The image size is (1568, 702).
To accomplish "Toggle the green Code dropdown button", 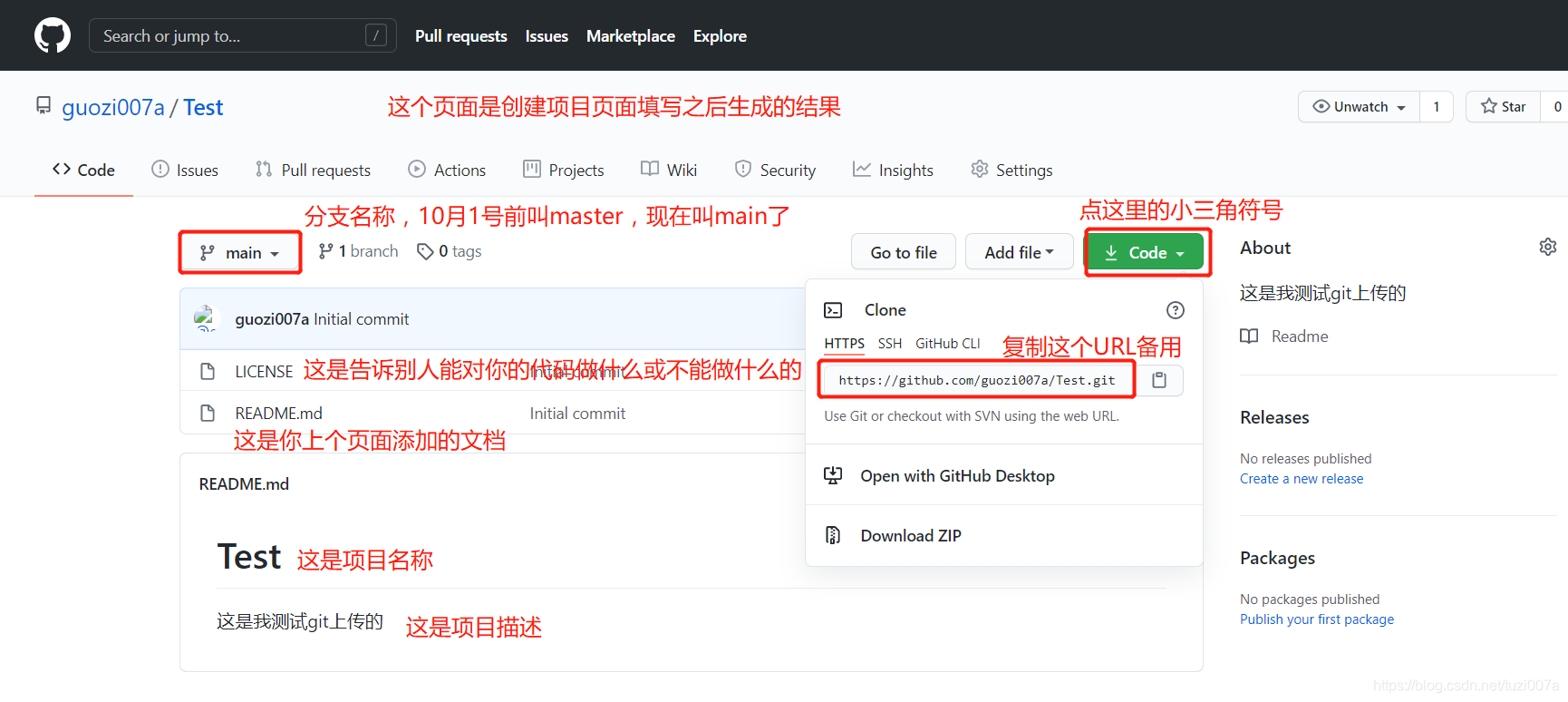I will click(1145, 252).
